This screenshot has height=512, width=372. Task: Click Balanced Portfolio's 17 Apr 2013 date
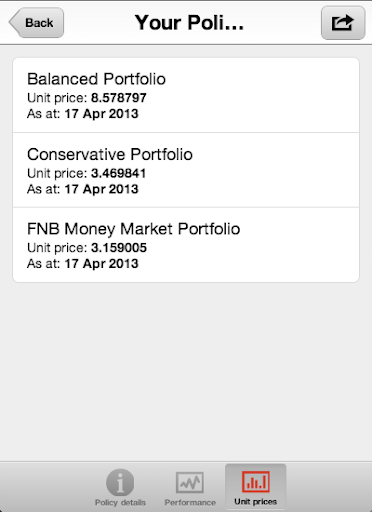pyautogui.click(x=101, y=114)
